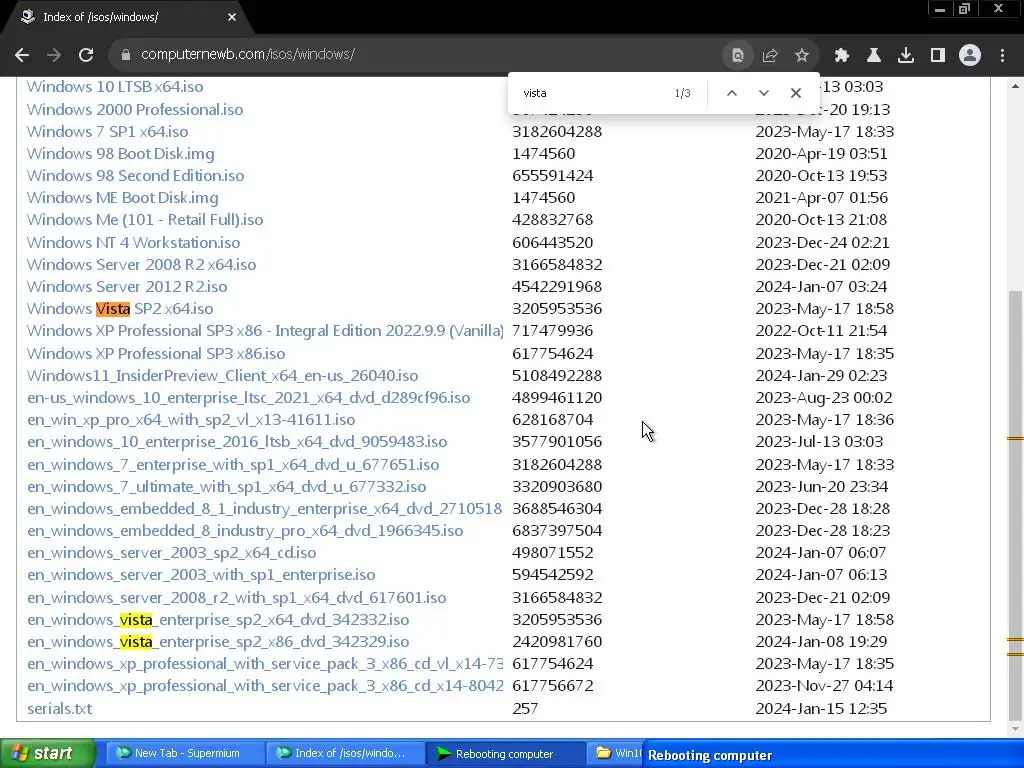Open the Windows Start button
The image size is (1024, 768).
[x=47, y=754]
